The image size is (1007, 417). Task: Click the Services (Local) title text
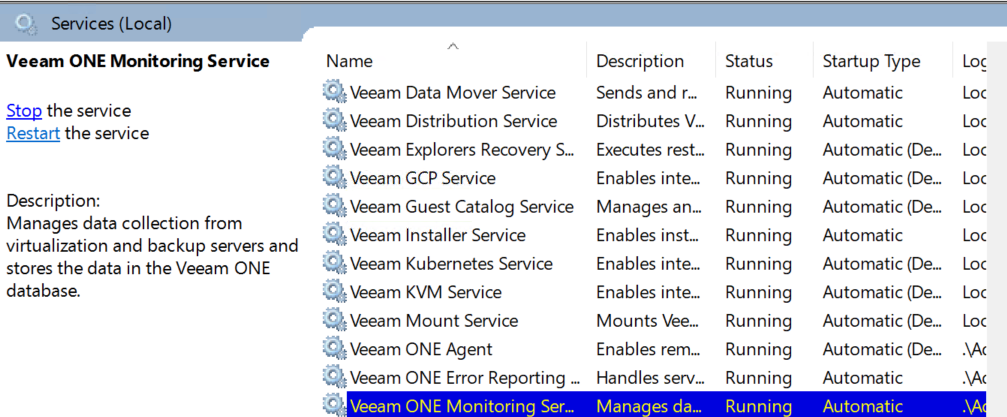pos(111,24)
